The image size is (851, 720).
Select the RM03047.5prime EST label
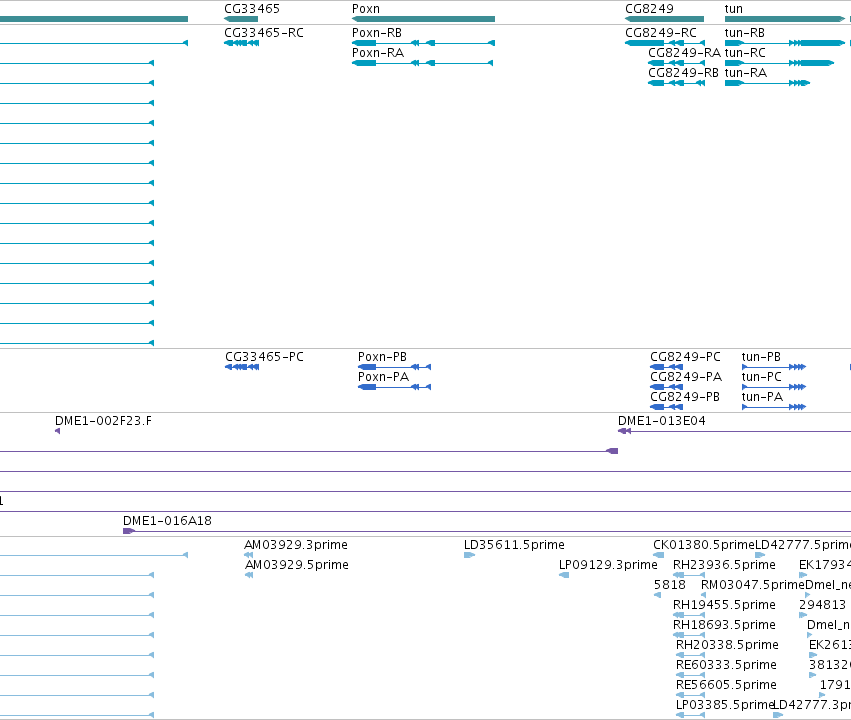(x=753, y=584)
